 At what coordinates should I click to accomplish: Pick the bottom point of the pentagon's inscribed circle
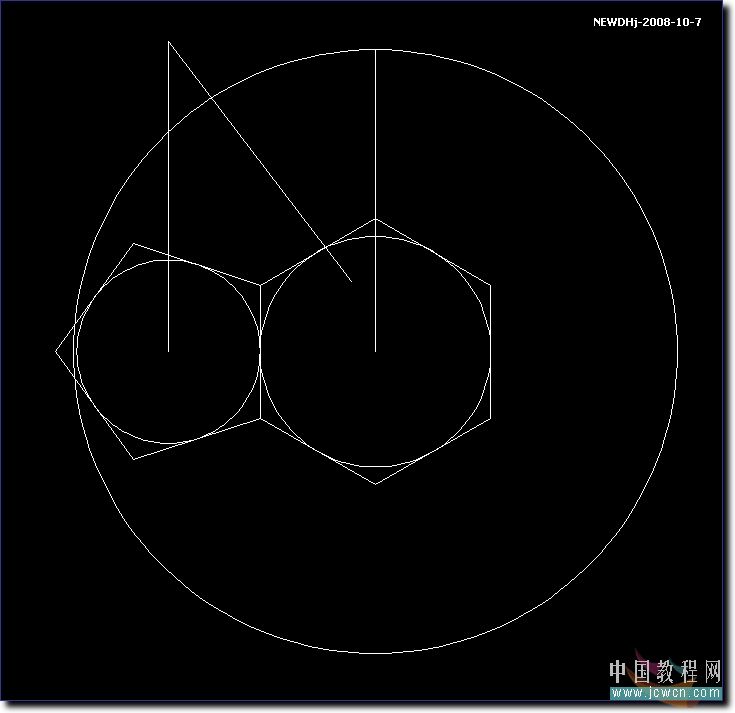[x=168, y=444]
